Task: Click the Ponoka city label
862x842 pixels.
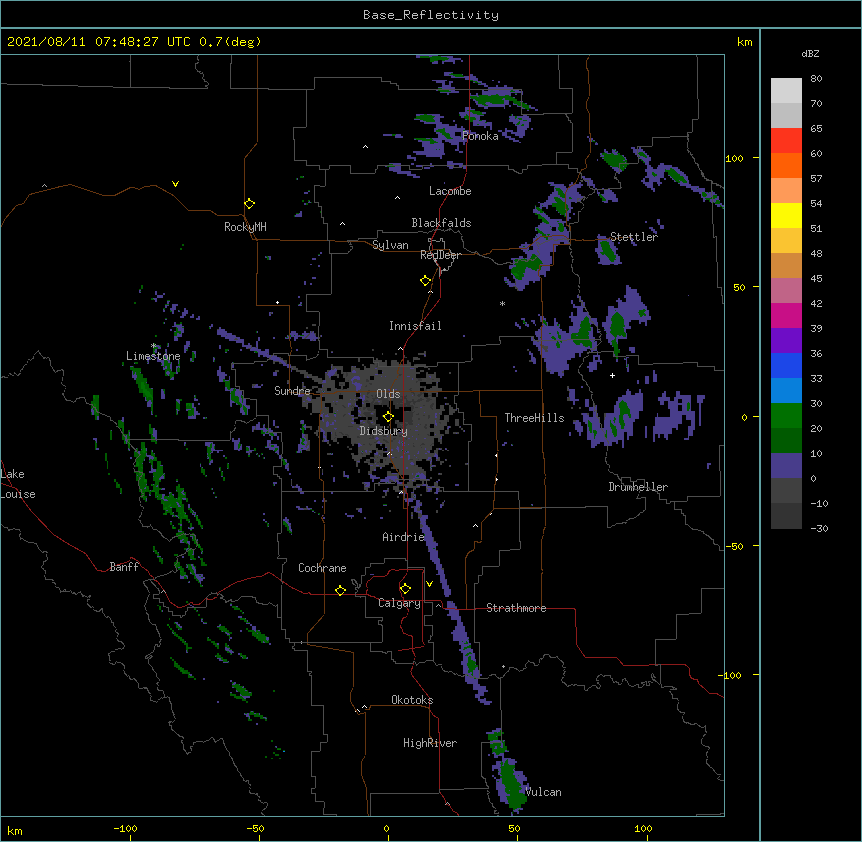Action: point(480,136)
